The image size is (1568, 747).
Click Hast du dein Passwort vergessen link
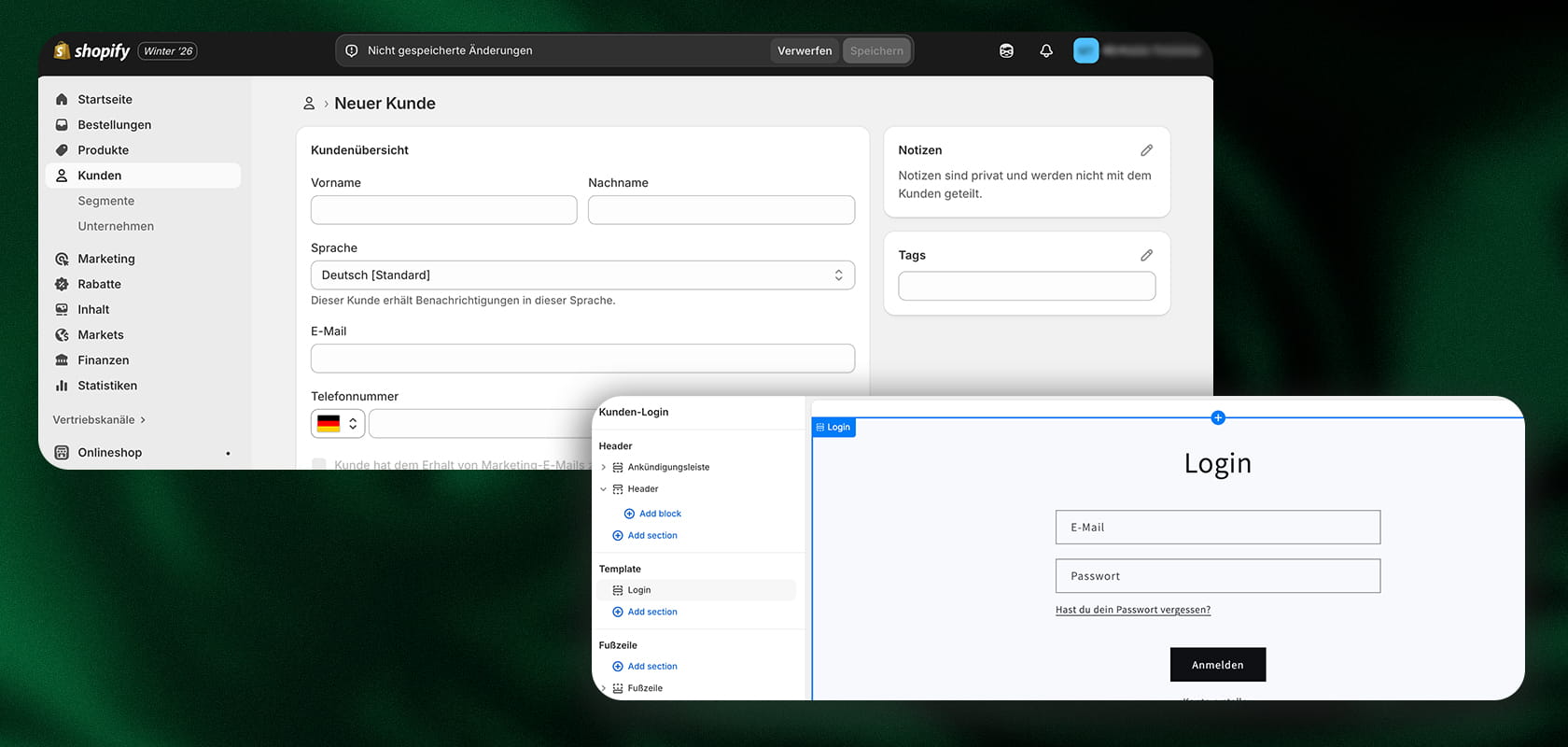point(1133,610)
